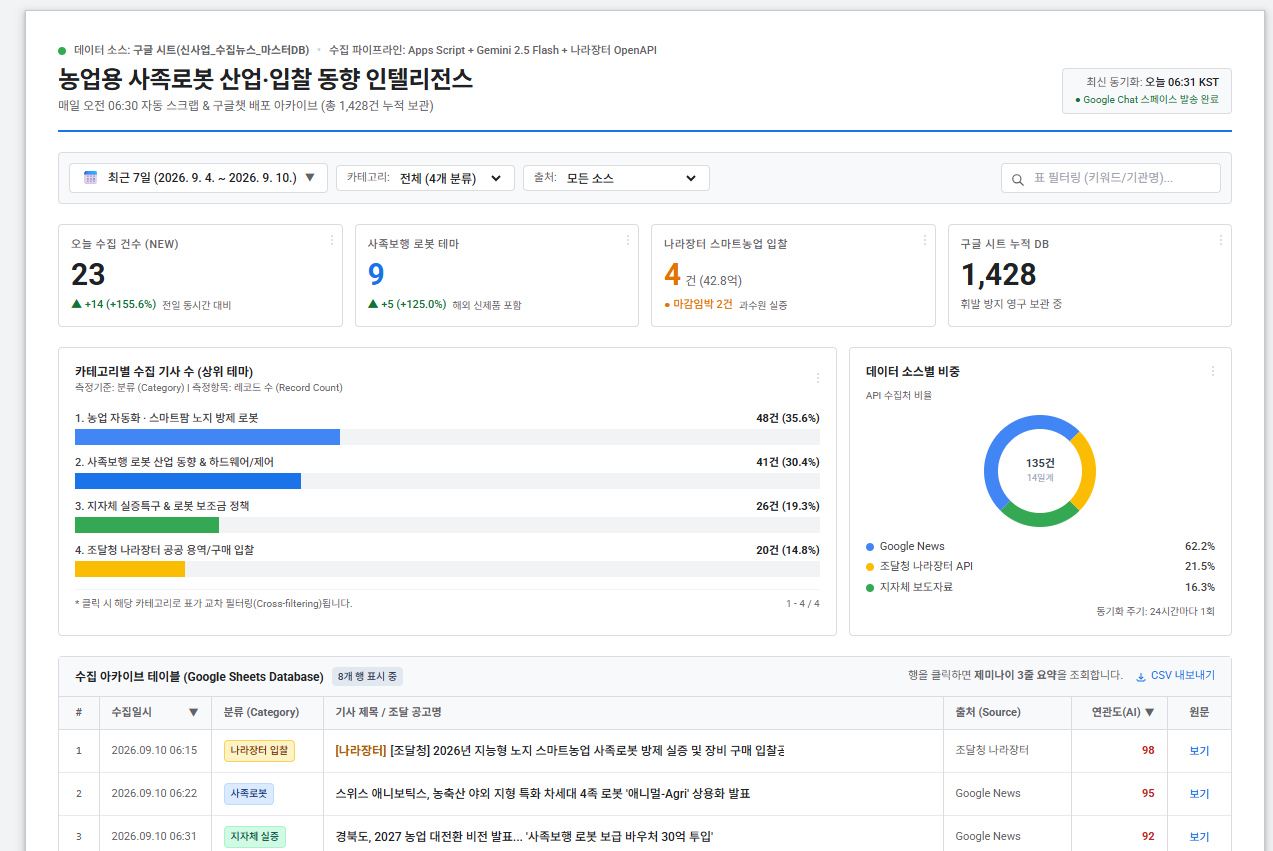Open 보기 link for the 애니보틱스 article row

pyautogui.click(x=1199, y=794)
